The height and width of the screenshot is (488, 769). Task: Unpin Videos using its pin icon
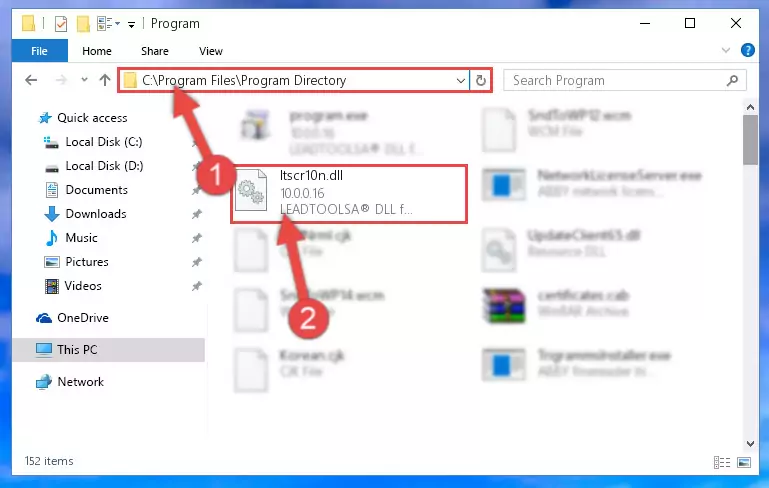tap(197, 286)
